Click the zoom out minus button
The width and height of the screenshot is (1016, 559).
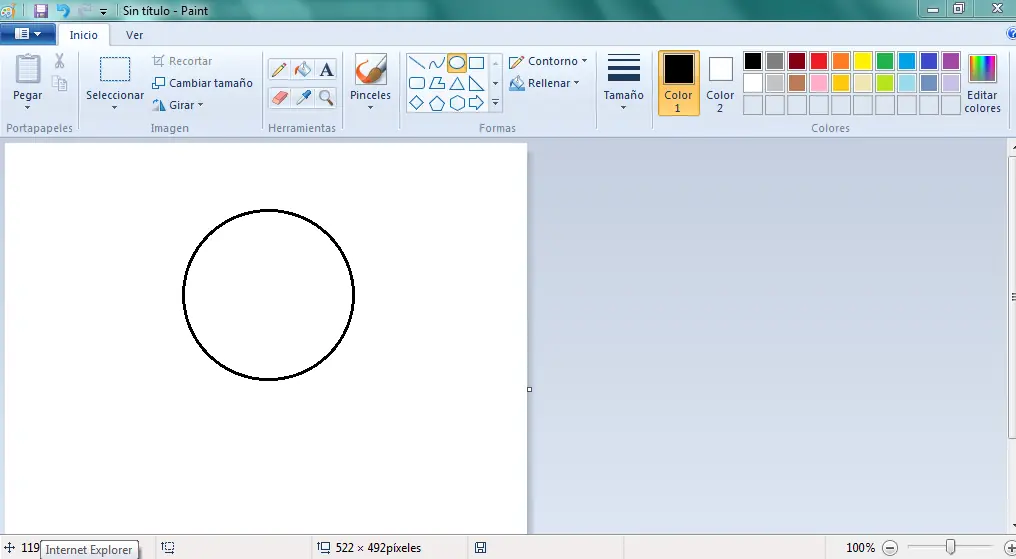point(890,548)
